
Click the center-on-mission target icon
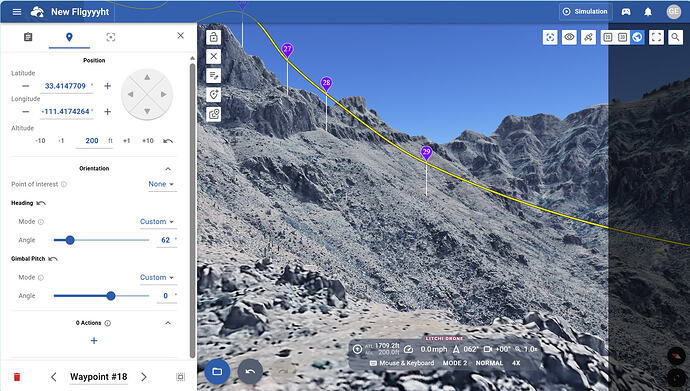click(550, 37)
